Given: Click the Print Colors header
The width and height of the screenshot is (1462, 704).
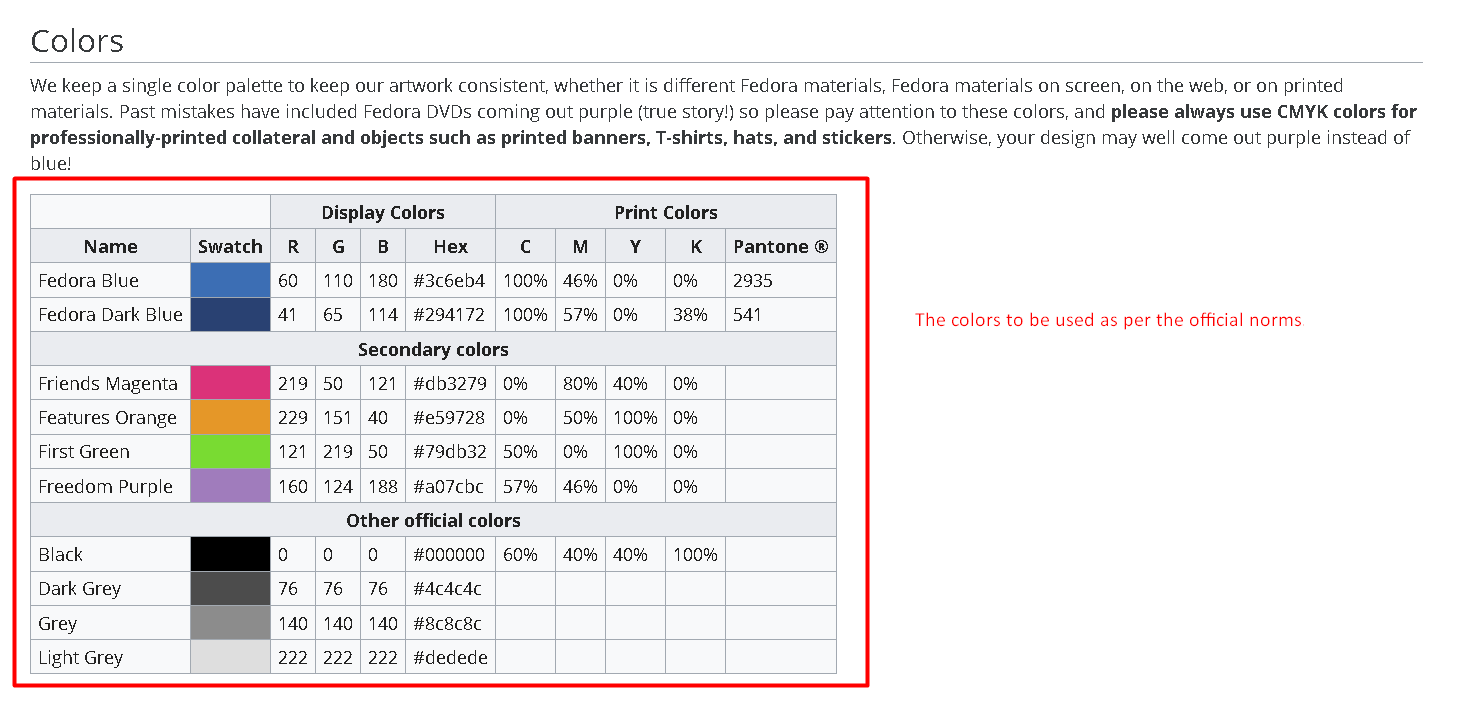Looking at the screenshot, I should 666,212.
